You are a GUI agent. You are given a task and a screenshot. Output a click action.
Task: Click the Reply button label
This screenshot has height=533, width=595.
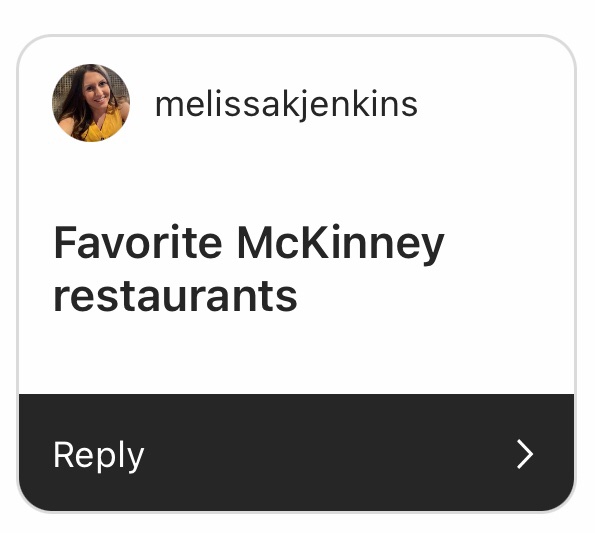click(x=99, y=456)
